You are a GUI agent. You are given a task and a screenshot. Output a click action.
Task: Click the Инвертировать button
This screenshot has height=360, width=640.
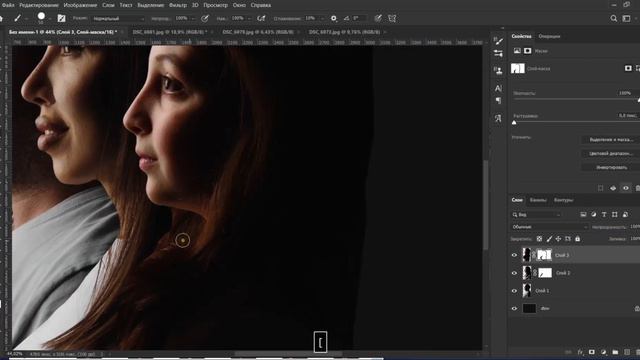coord(611,167)
